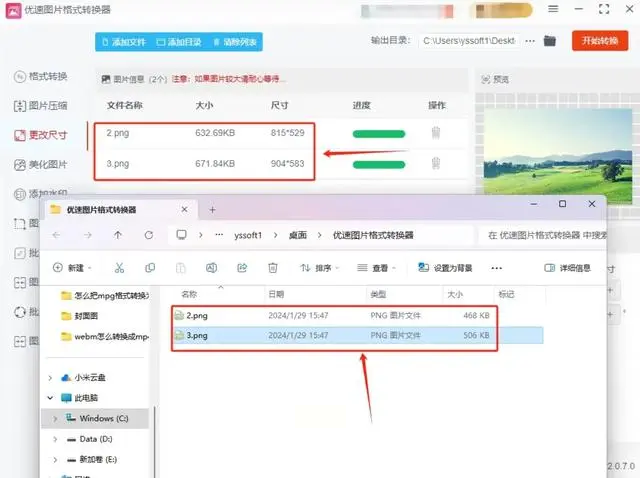Image resolution: width=640 pixels, height=478 pixels.
Task: Click the progress bar of 2.png
Action: pyautogui.click(x=379, y=134)
